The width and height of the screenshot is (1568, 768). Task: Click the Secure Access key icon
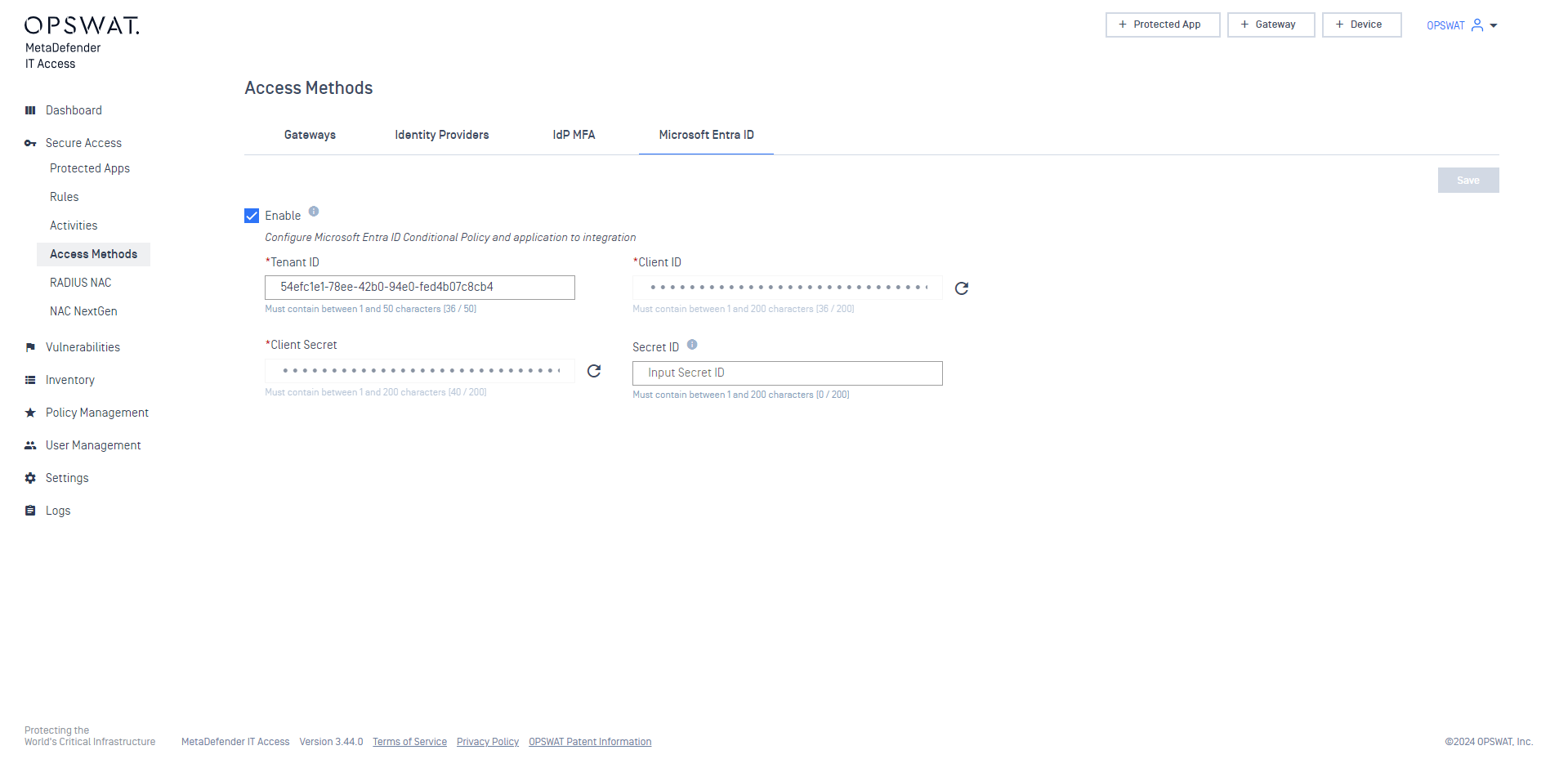30,143
